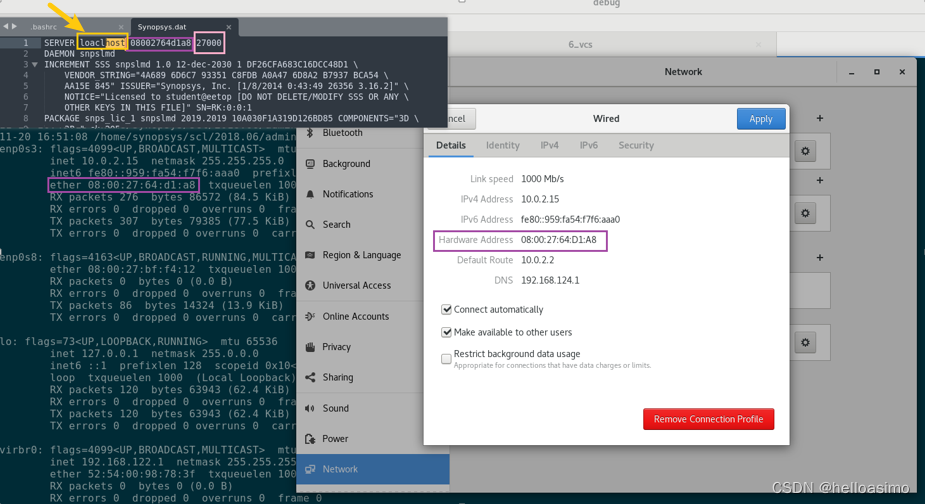This screenshot has height=504, width=925.
Task: Switch to the Security tab
Action: (x=635, y=146)
